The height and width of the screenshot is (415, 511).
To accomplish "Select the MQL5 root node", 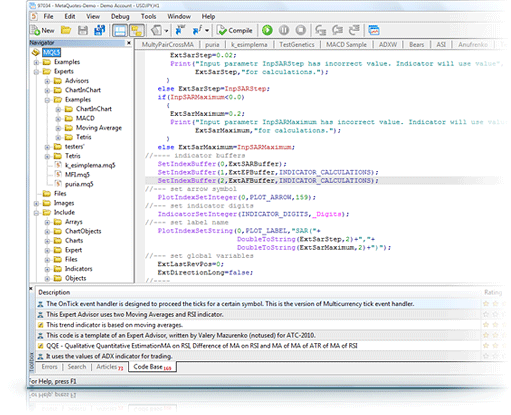I will click(51, 52).
